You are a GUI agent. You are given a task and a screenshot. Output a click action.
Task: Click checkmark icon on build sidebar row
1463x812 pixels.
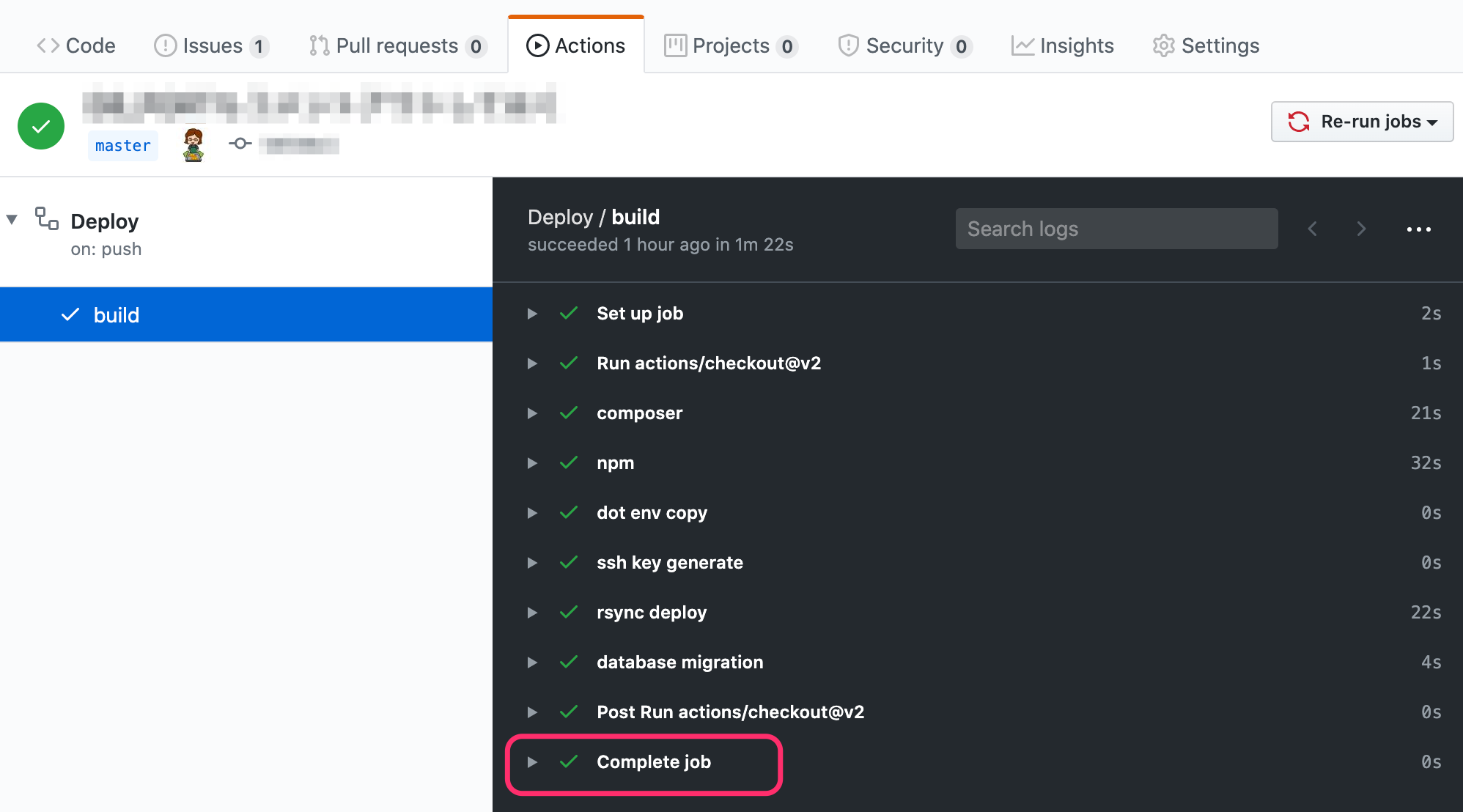click(x=70, y=314)
